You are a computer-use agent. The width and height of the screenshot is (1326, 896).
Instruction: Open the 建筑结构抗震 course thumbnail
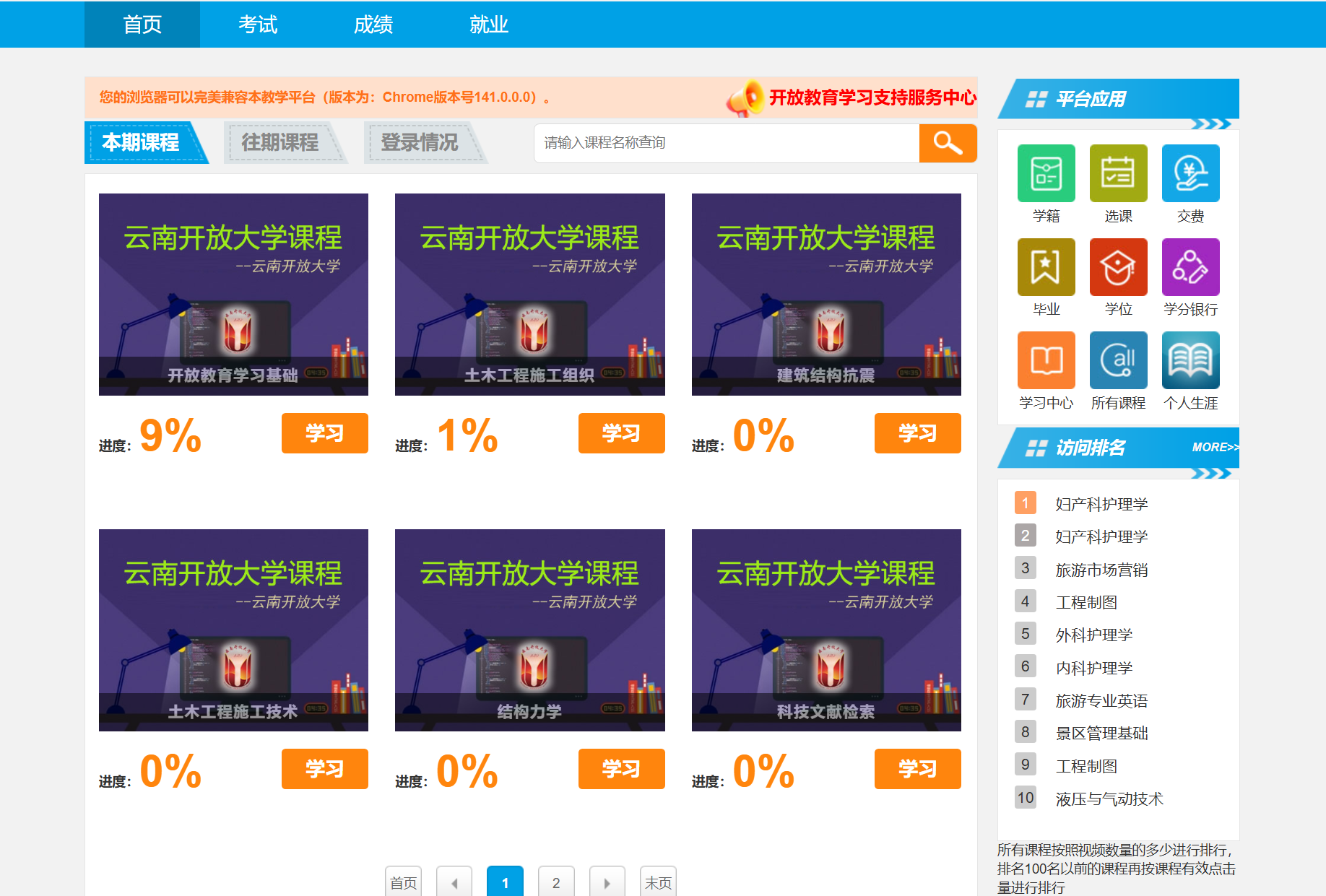click(825, 294)
